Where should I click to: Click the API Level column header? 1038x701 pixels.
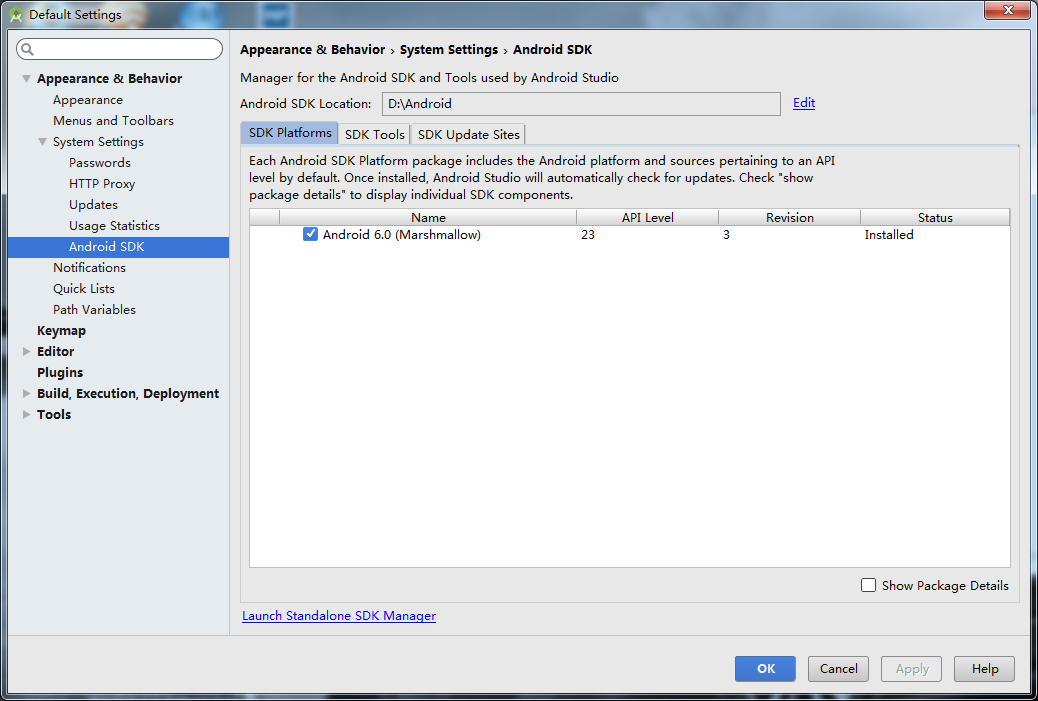coord(647,217)
